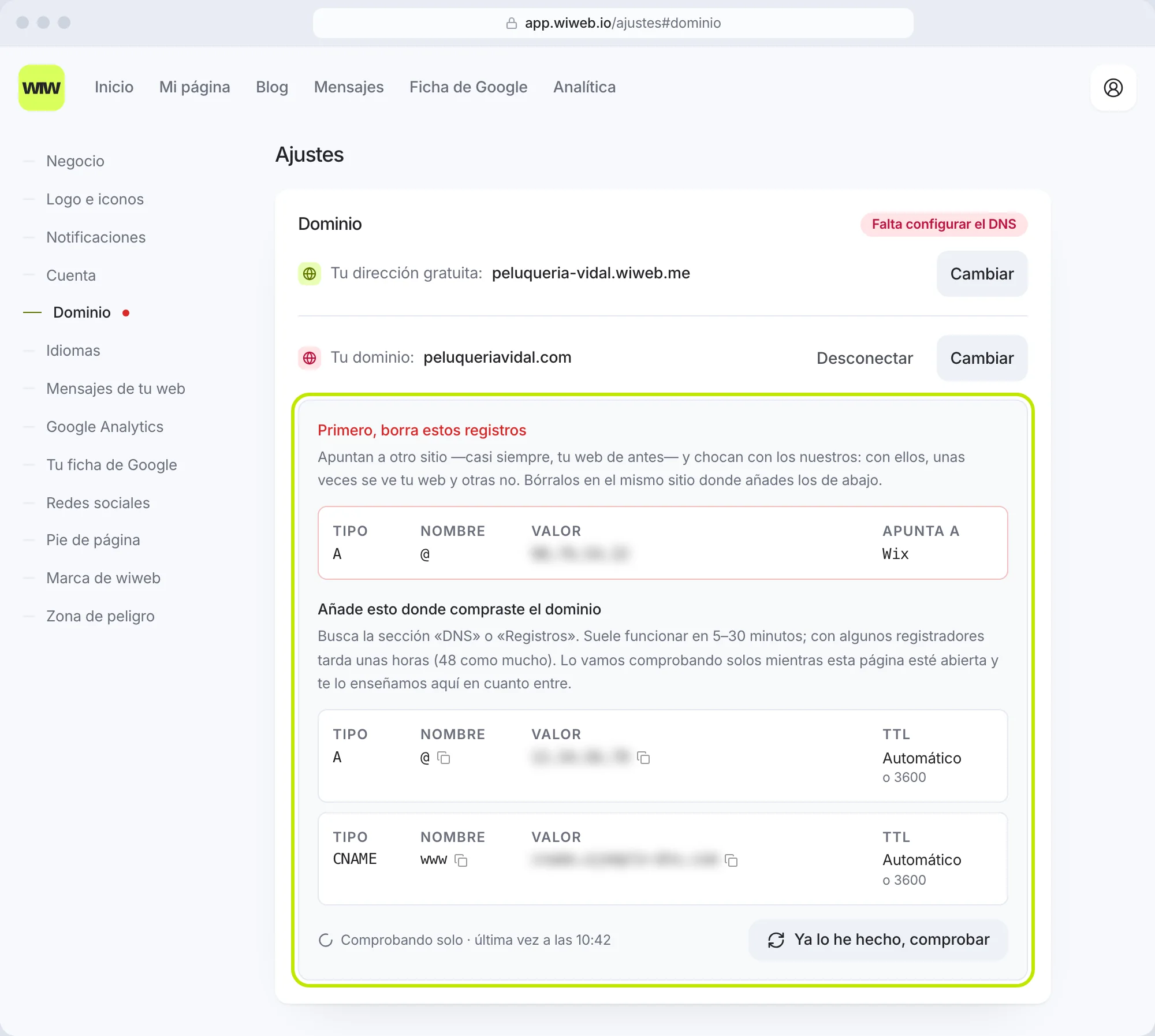1155x1036 pixels.
Task: Select Marca de wiweb in the sidebar
Action: pos(103,578)
